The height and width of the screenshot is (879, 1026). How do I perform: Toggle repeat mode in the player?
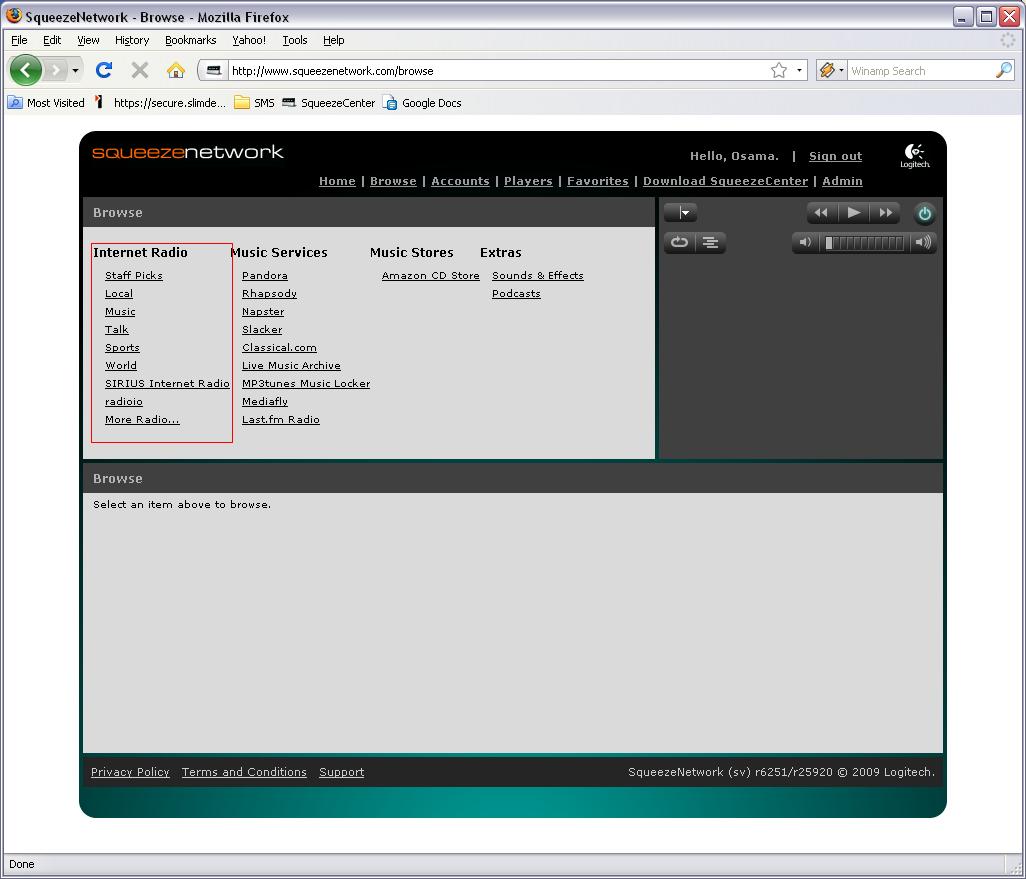click(x=679, y=242)
